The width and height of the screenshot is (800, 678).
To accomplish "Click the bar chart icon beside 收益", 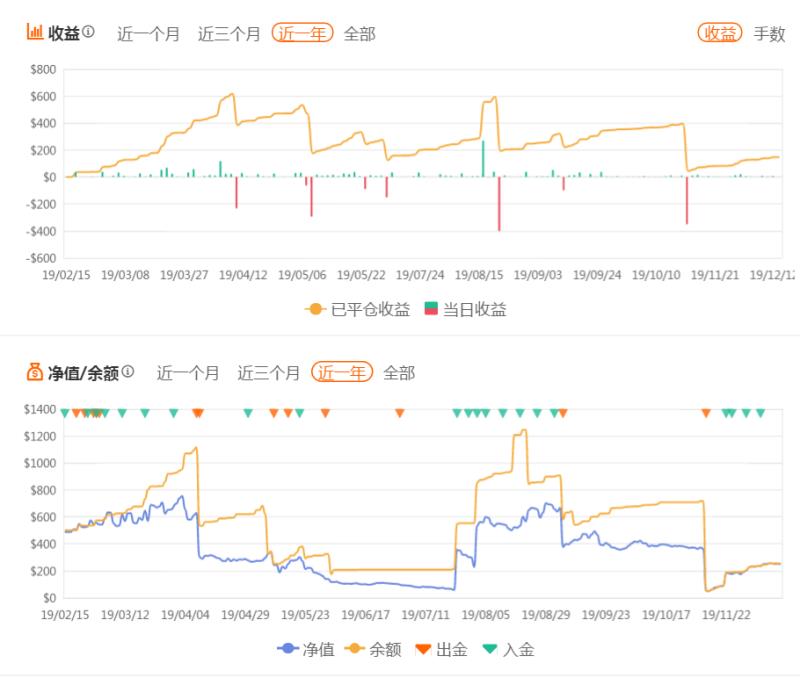I will pyautogui.click(x=35, y=32).
